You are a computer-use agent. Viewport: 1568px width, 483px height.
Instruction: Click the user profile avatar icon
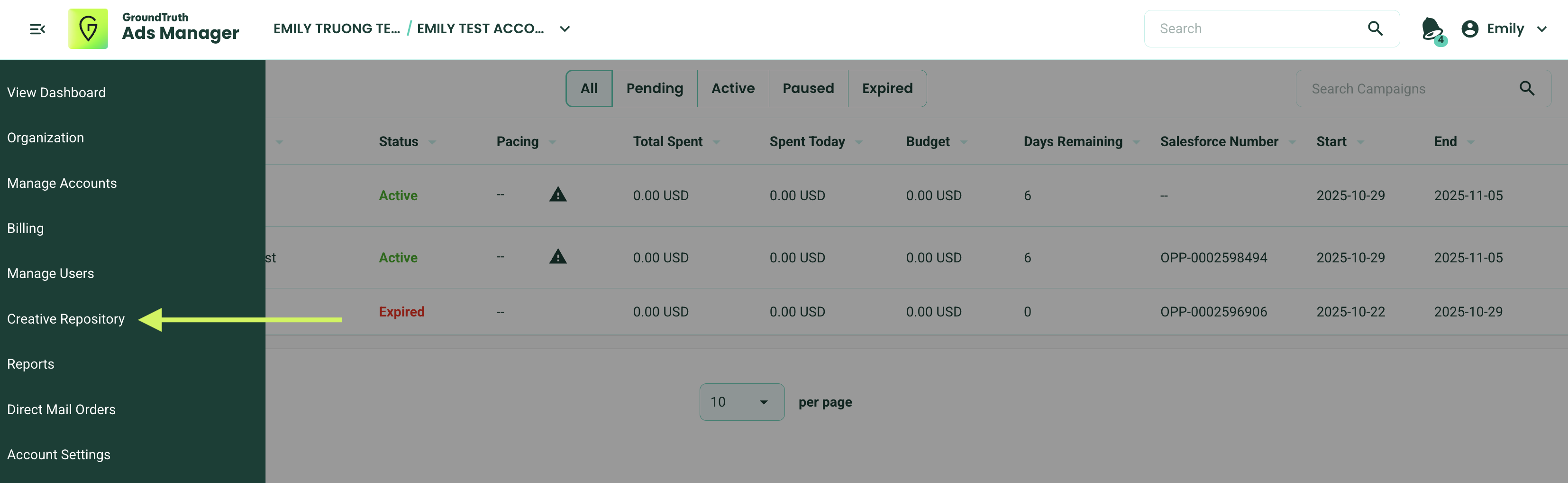(x=1470, y=28)
